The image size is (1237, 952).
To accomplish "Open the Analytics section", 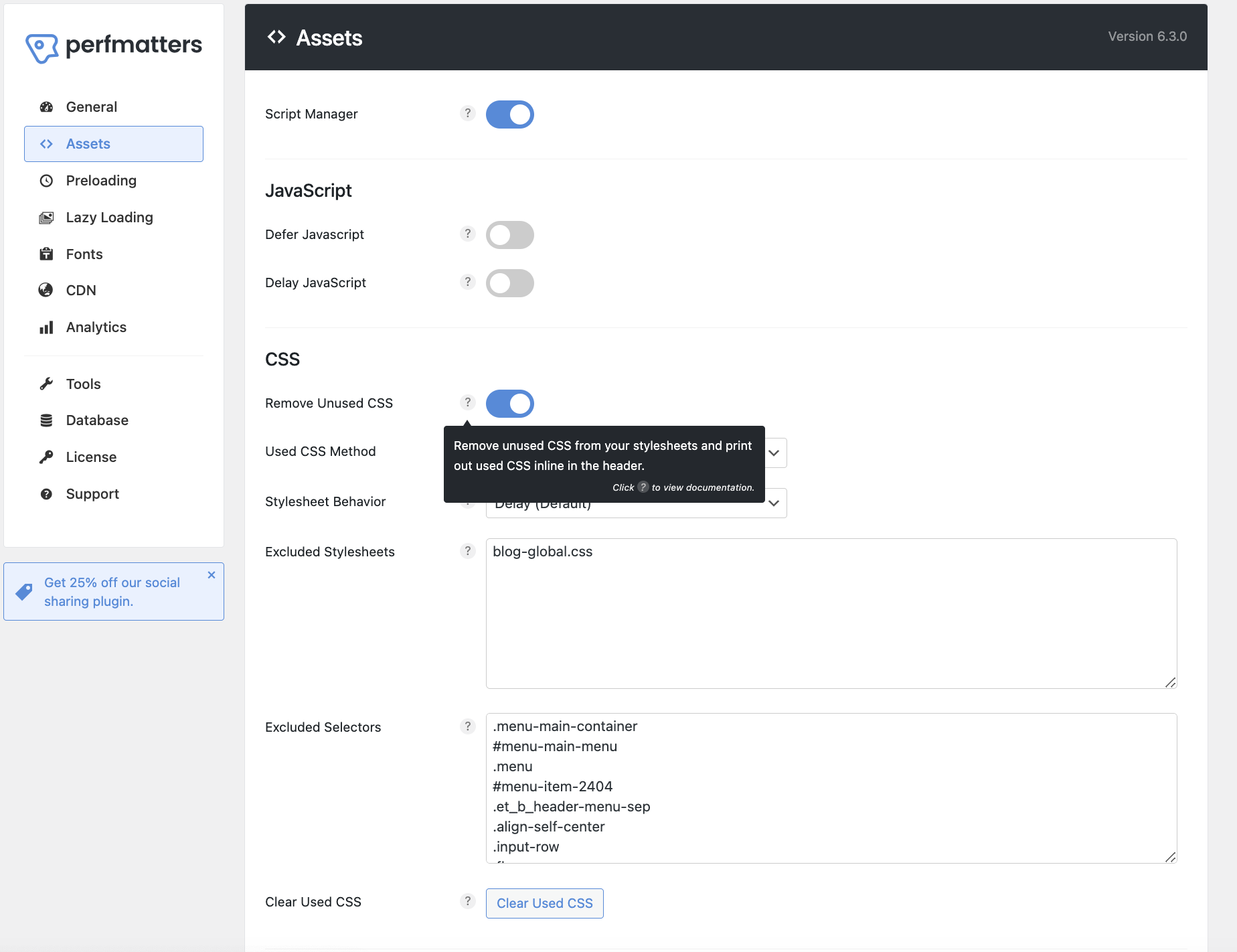I will (114, 327).
